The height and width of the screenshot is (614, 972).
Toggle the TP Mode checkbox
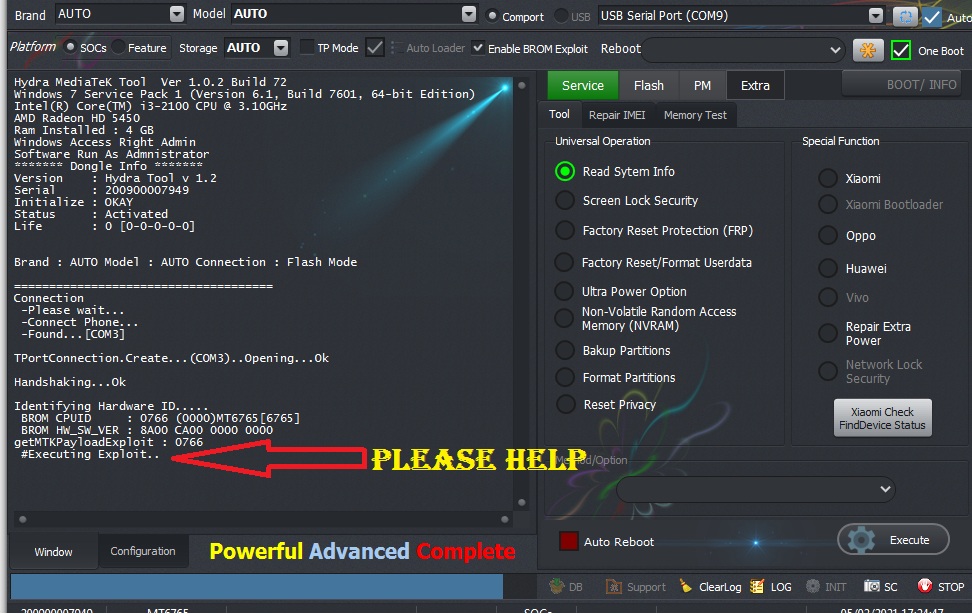coord(307,47)
